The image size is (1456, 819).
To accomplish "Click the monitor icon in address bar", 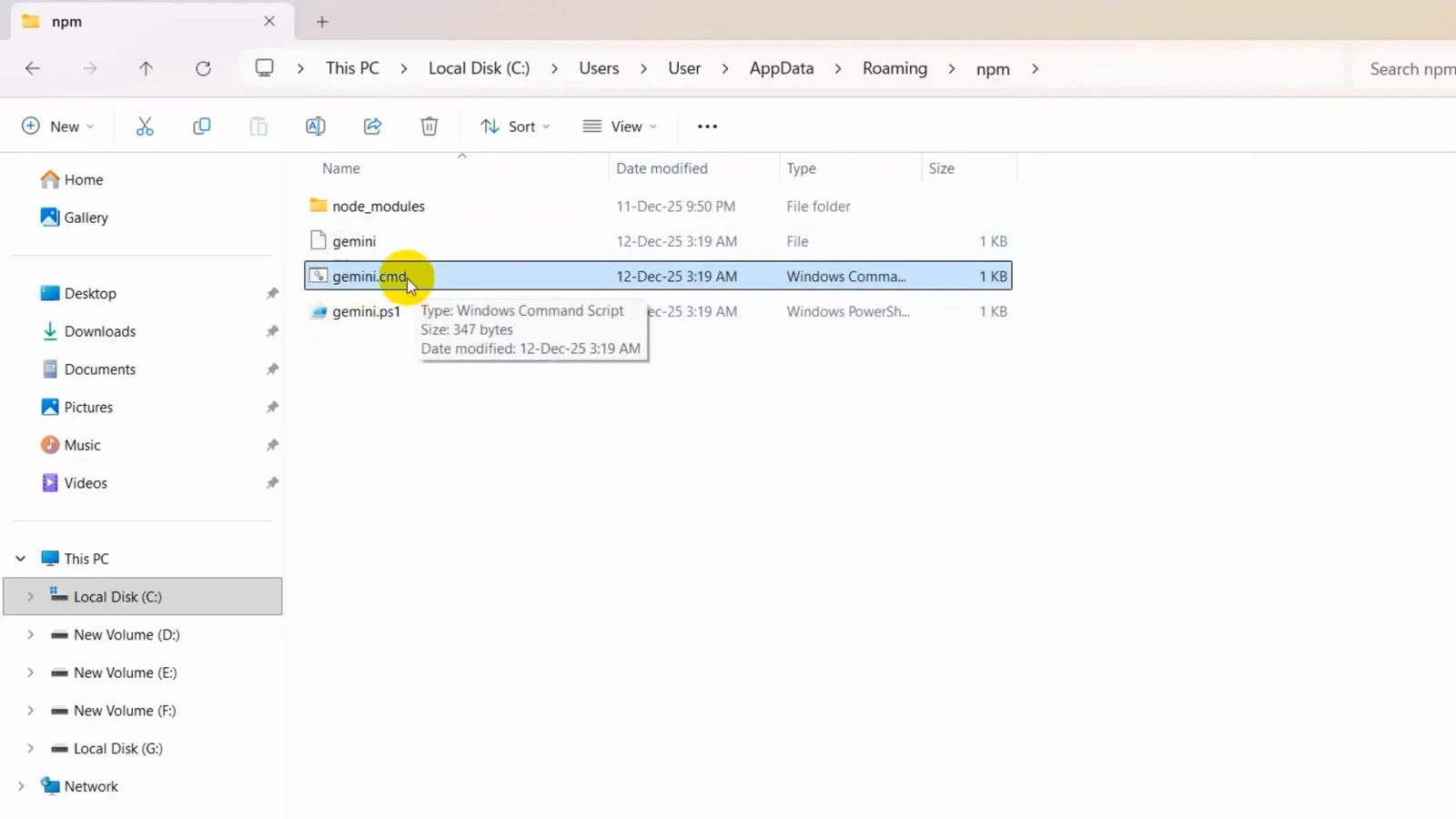I will (264, 68).
